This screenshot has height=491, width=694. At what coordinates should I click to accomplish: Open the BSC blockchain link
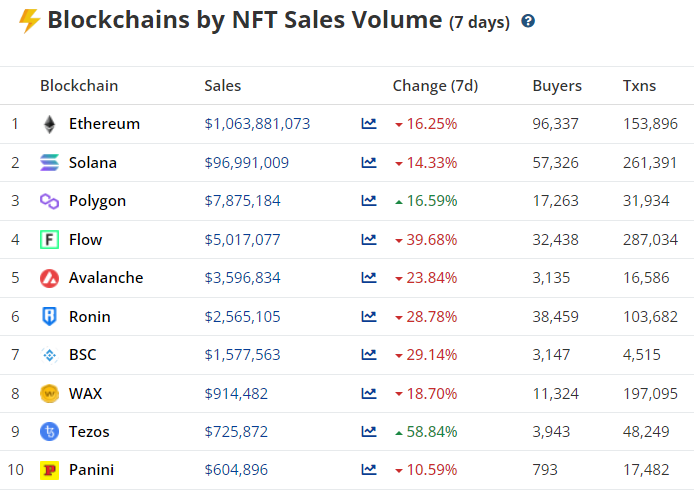click(x=82, y=355)
